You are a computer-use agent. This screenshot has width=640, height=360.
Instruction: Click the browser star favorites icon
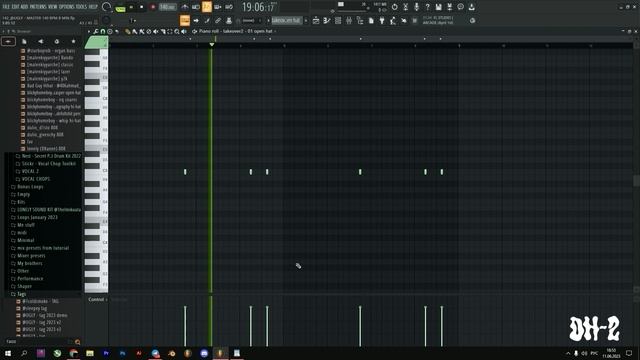(73, 41)
